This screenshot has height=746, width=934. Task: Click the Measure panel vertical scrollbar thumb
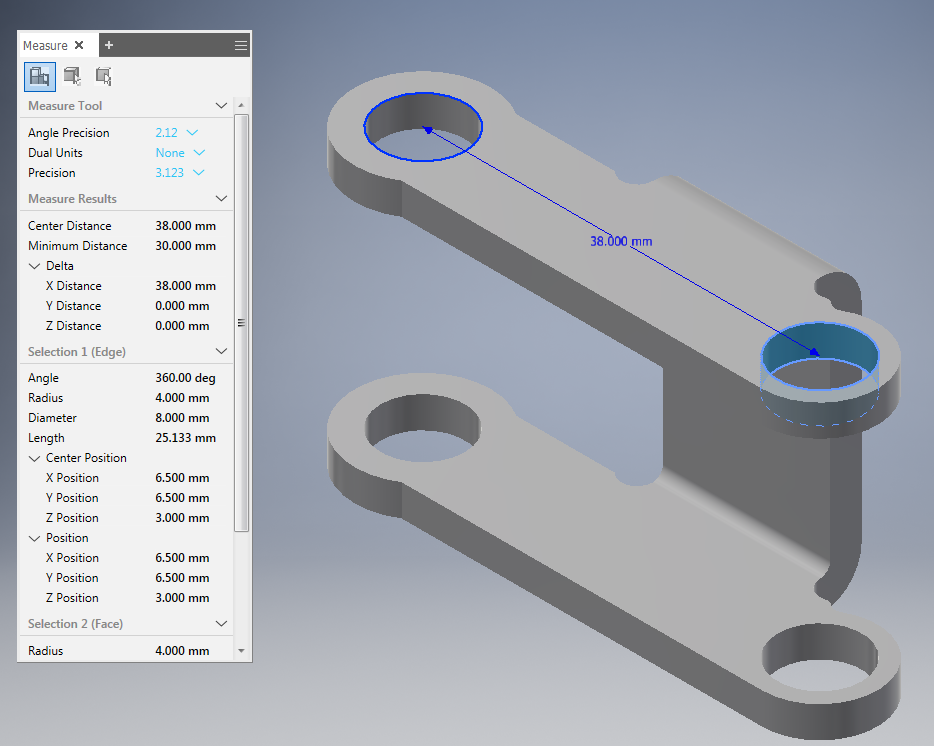click(241, 322)
